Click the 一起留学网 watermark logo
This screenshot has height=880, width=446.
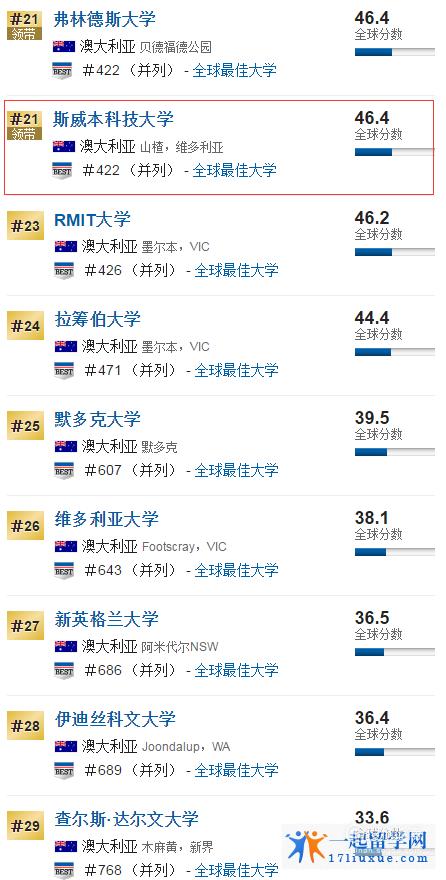pos(357,847)
